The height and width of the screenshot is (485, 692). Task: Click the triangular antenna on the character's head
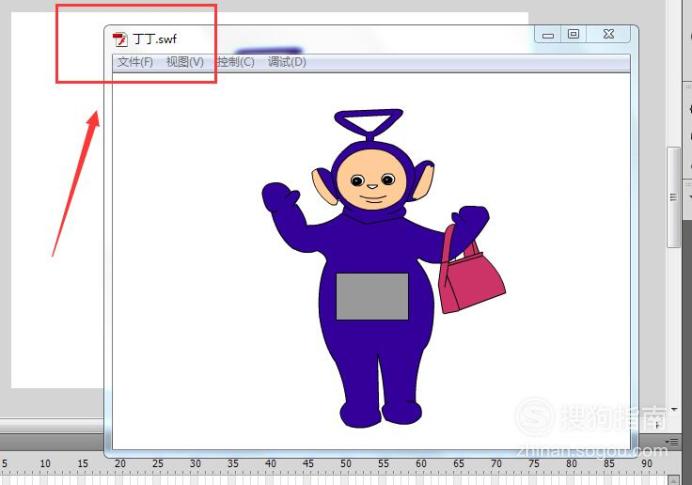(369, 123)
